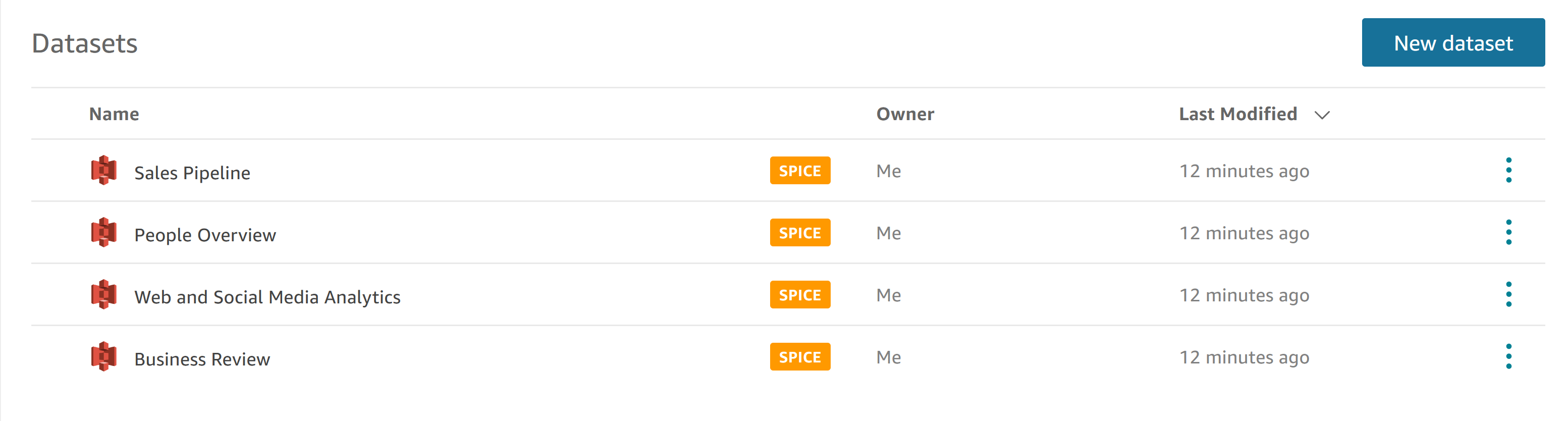Screen dimensions: 1568x421
Task: Open the Business Review three-dot options menu
Action: [1508, 357]
